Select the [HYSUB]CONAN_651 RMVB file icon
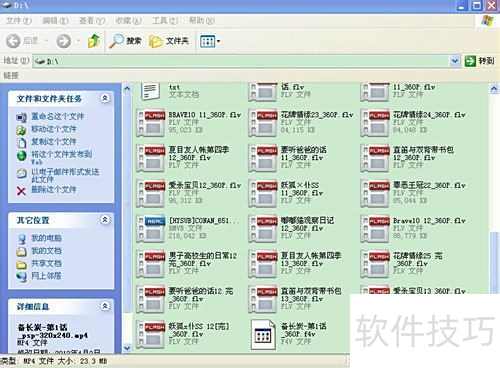Viewport: 500px width, 368px height. click(151, 229)
